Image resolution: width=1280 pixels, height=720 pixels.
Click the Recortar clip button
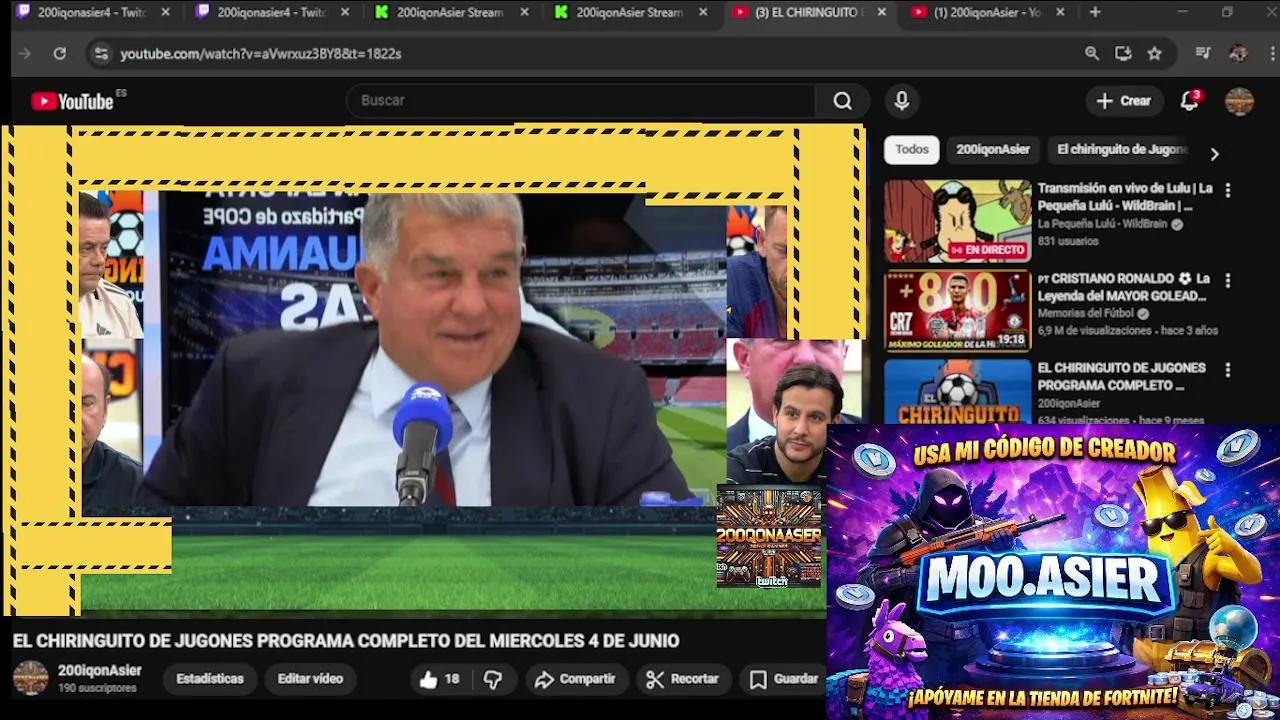click(683, 679)
